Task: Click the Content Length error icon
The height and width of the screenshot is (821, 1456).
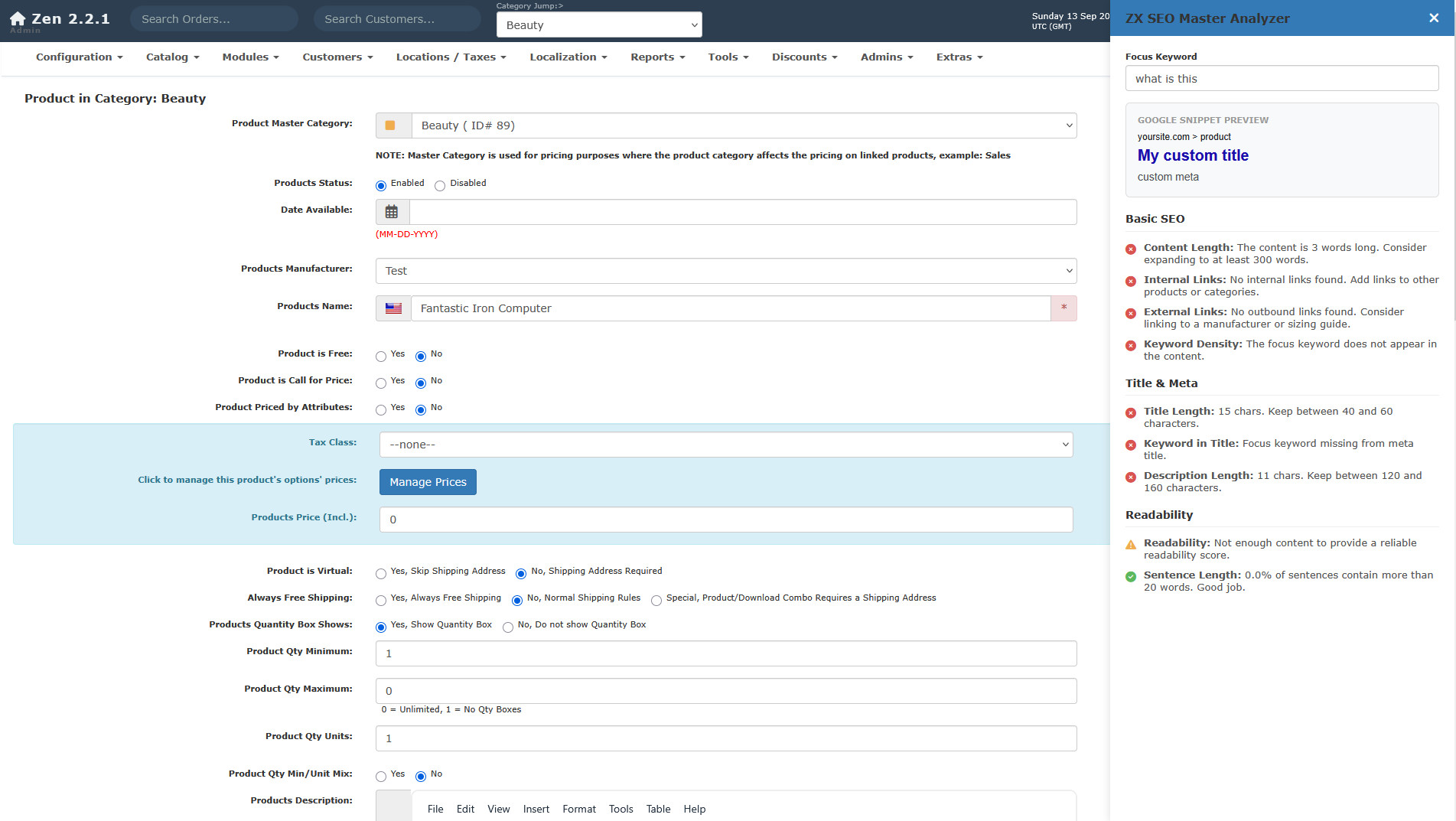Action: (1131, 249)
